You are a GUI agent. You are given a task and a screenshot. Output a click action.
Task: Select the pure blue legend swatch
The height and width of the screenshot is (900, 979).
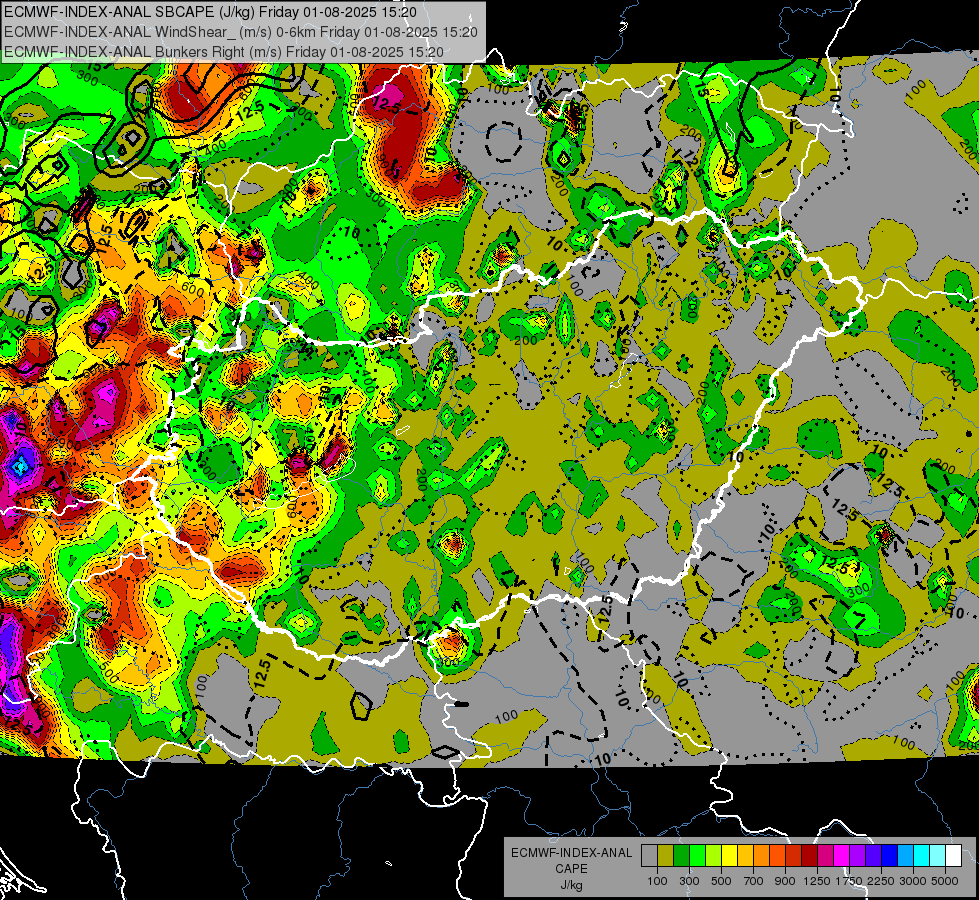(890, 856)
